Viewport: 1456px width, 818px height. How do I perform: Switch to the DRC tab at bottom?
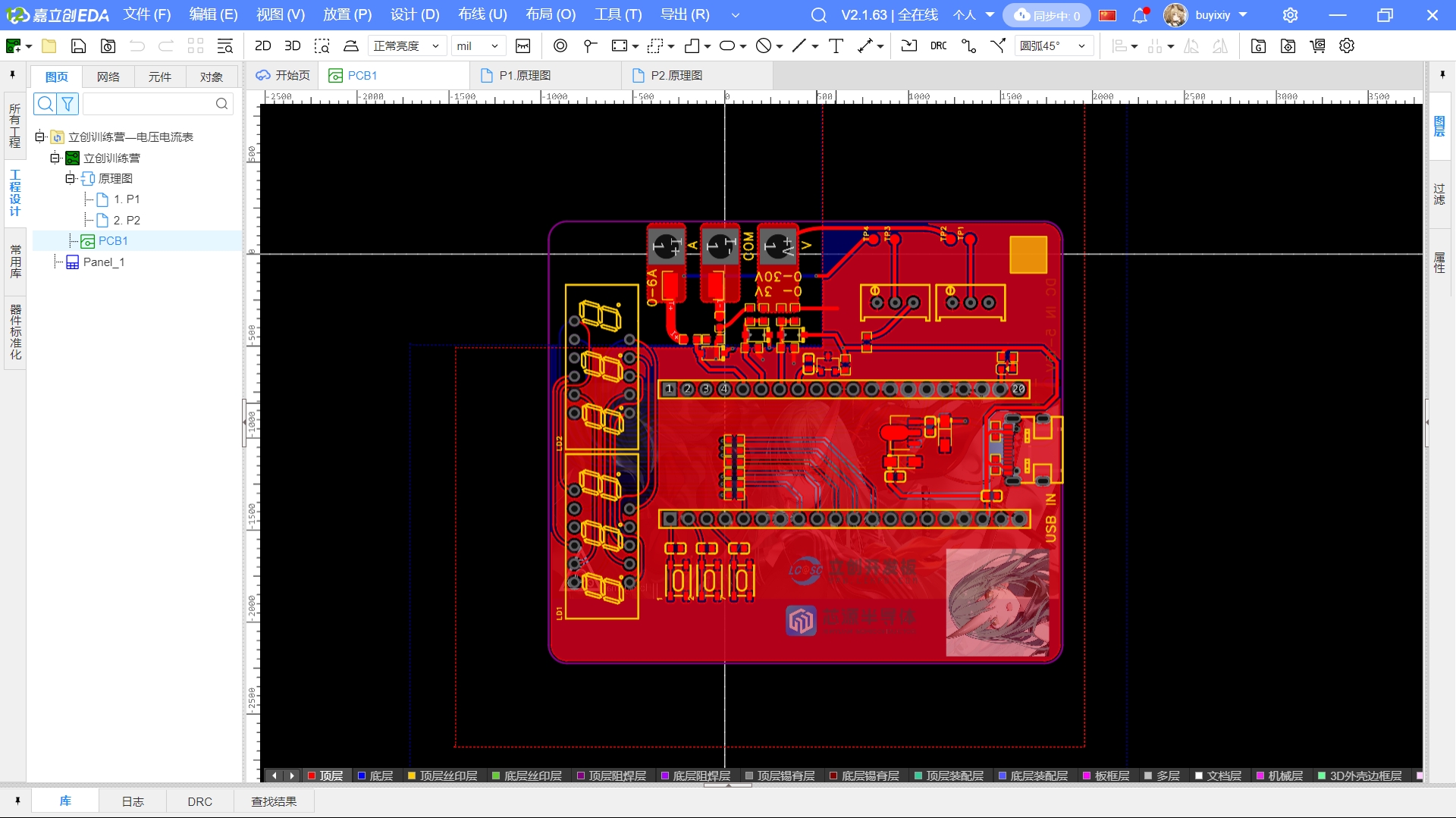pyautogui.click(x=200, y=801)
